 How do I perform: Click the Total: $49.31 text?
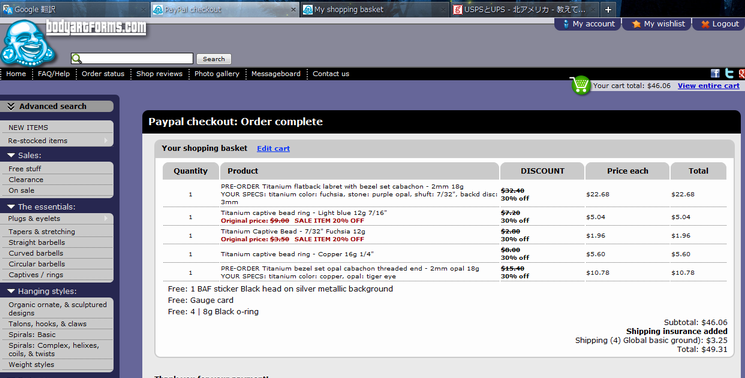point(702,349)
